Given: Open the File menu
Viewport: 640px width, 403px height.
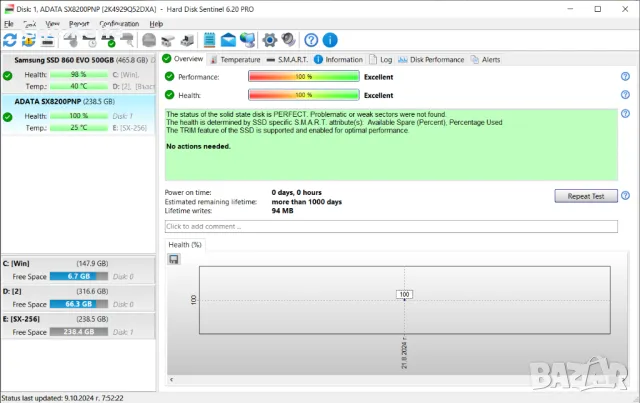Looking at the screenshot, I should pyautogui.click(x=9, y=23).
